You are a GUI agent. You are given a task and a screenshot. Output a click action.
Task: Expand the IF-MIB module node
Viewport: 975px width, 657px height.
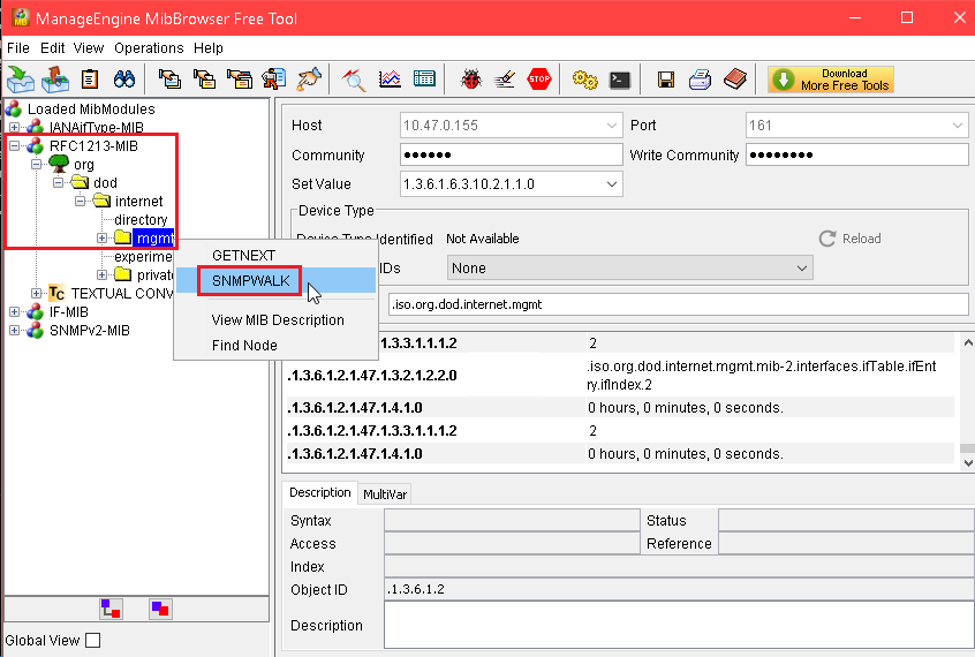click(14, 312)
